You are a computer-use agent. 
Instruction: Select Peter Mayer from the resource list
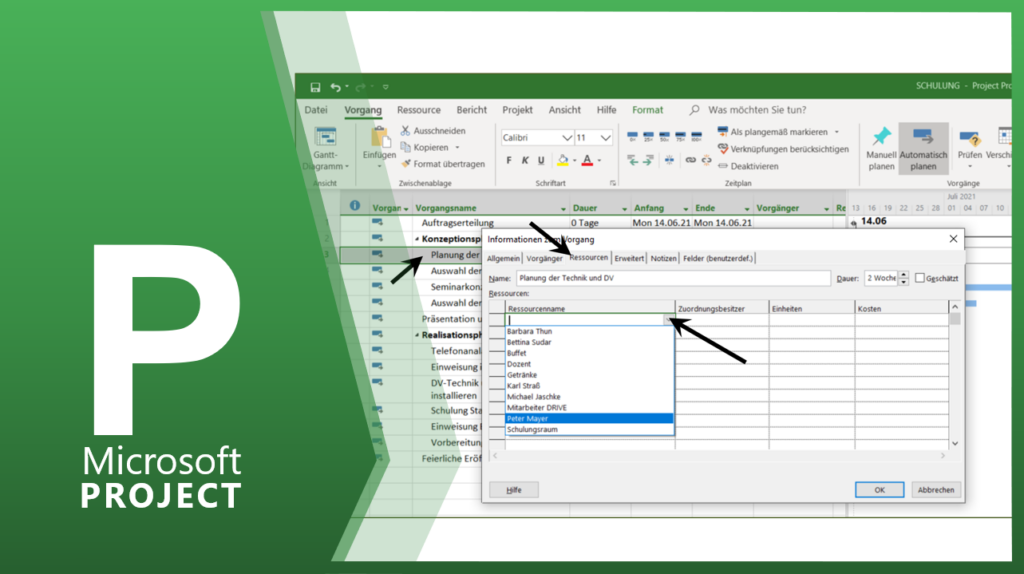click(590, 419)
